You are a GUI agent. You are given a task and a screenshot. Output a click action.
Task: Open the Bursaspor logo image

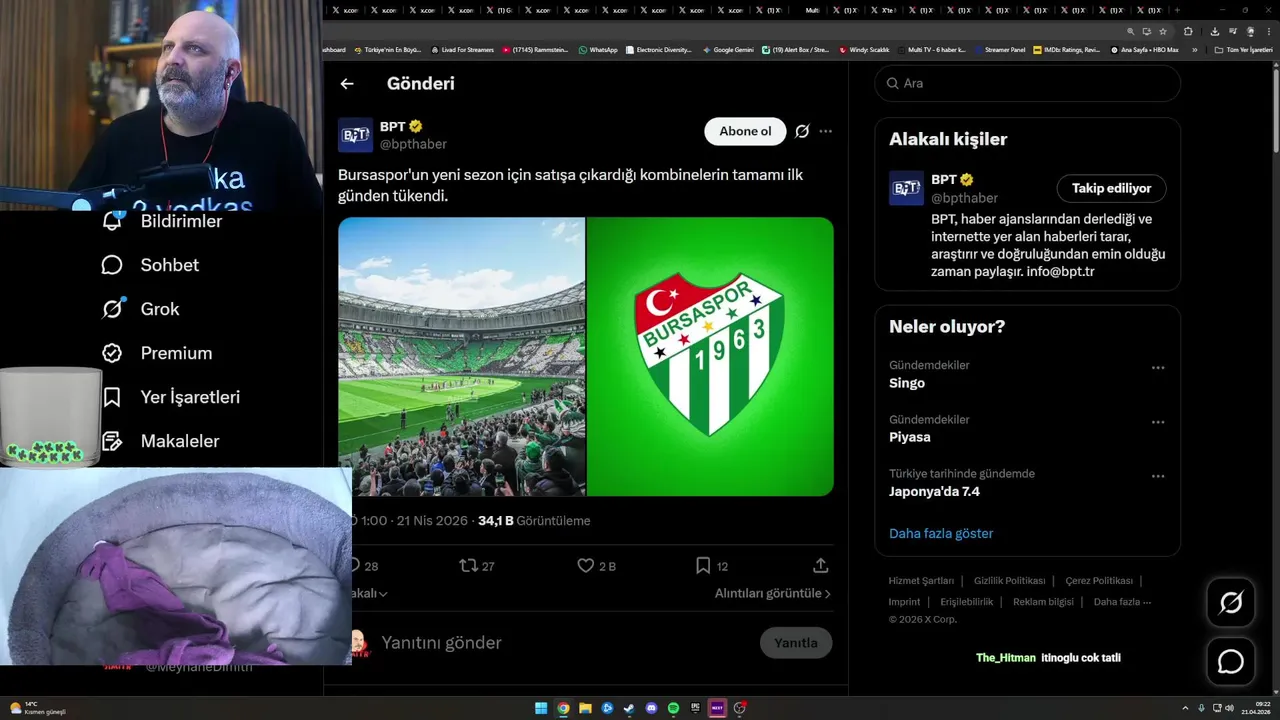(x=710, y=356)
